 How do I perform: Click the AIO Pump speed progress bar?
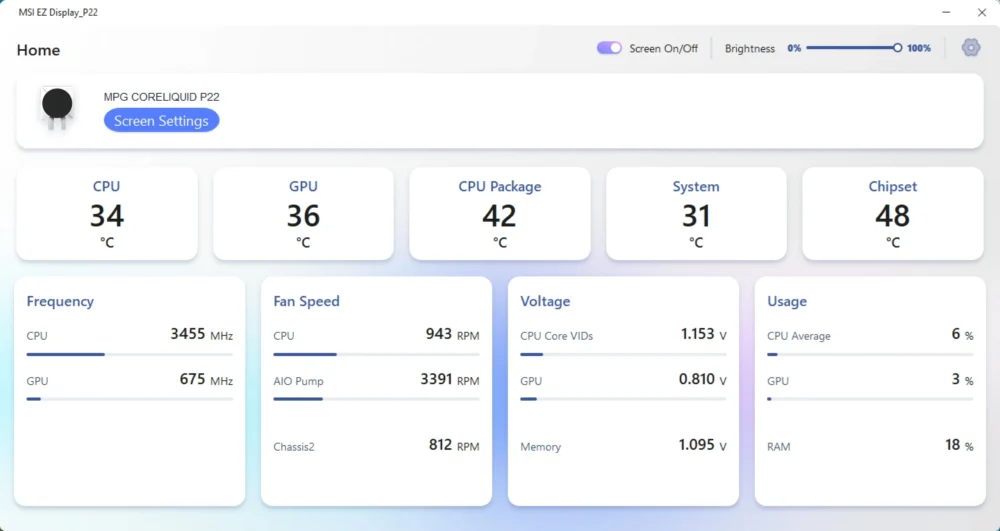(x=376, y=399)
